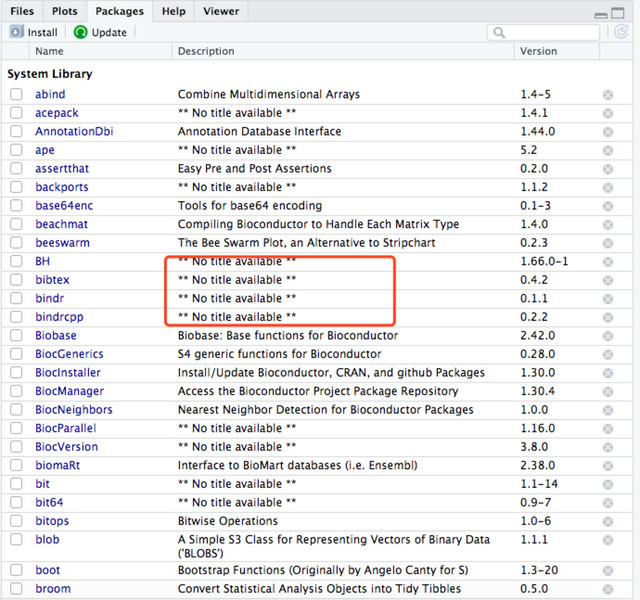
Task: Remove the BH package
Action: [608, 262]
